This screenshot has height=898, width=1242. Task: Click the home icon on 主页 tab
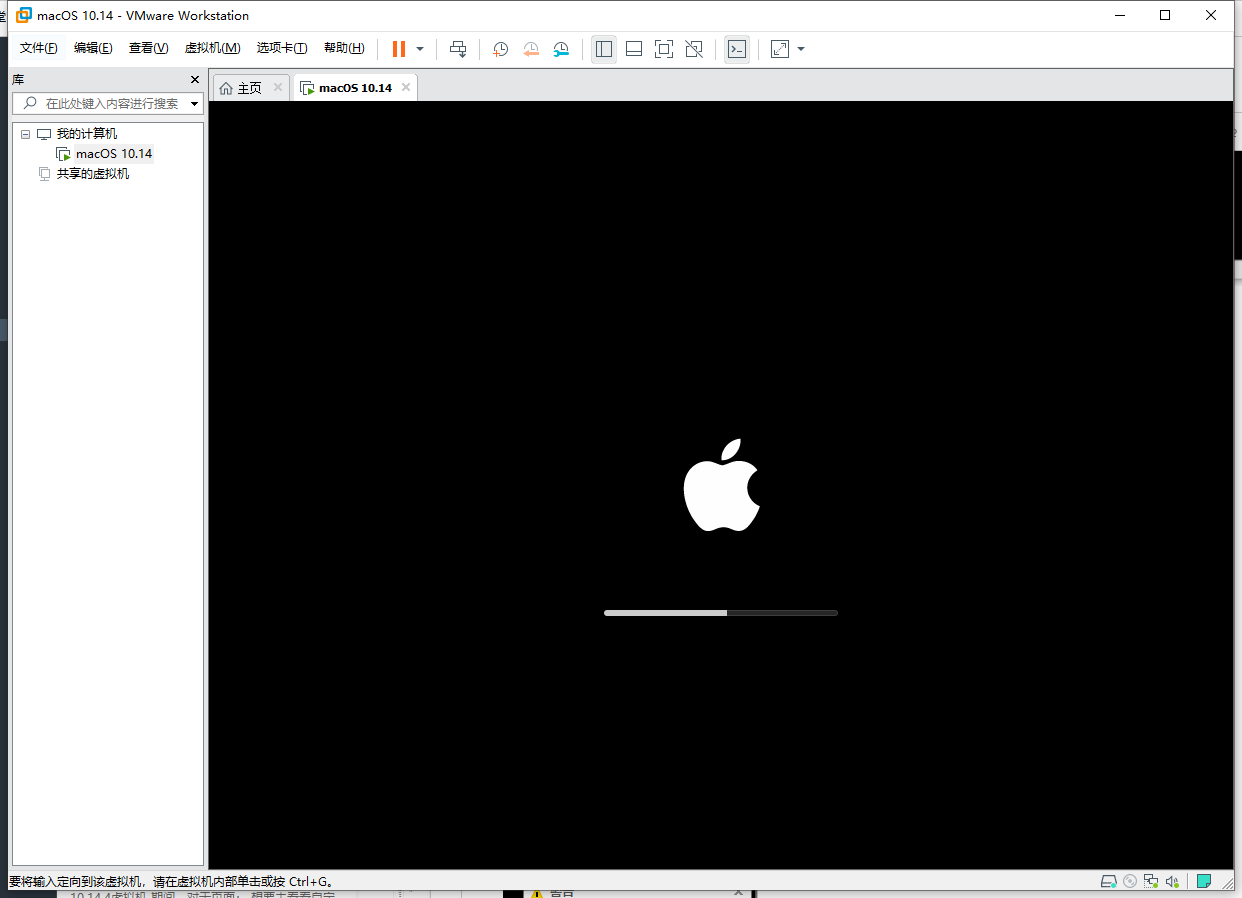(226, 88)
